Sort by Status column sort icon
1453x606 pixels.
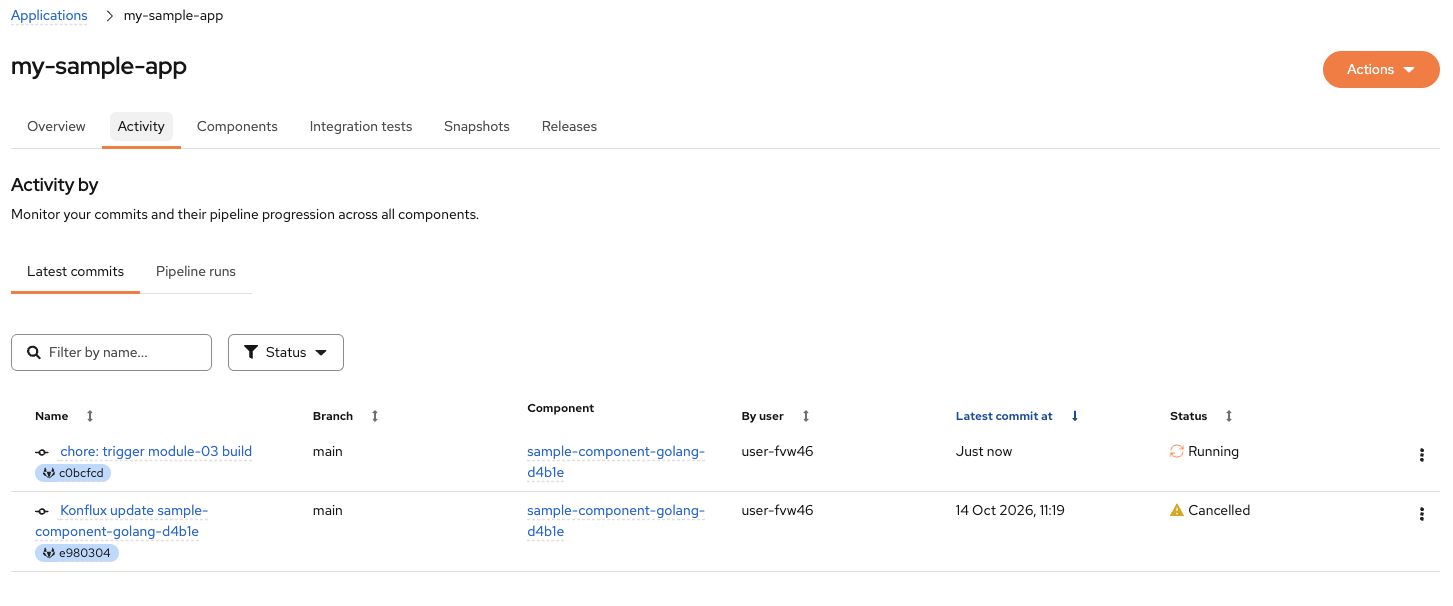point(1229,416)
